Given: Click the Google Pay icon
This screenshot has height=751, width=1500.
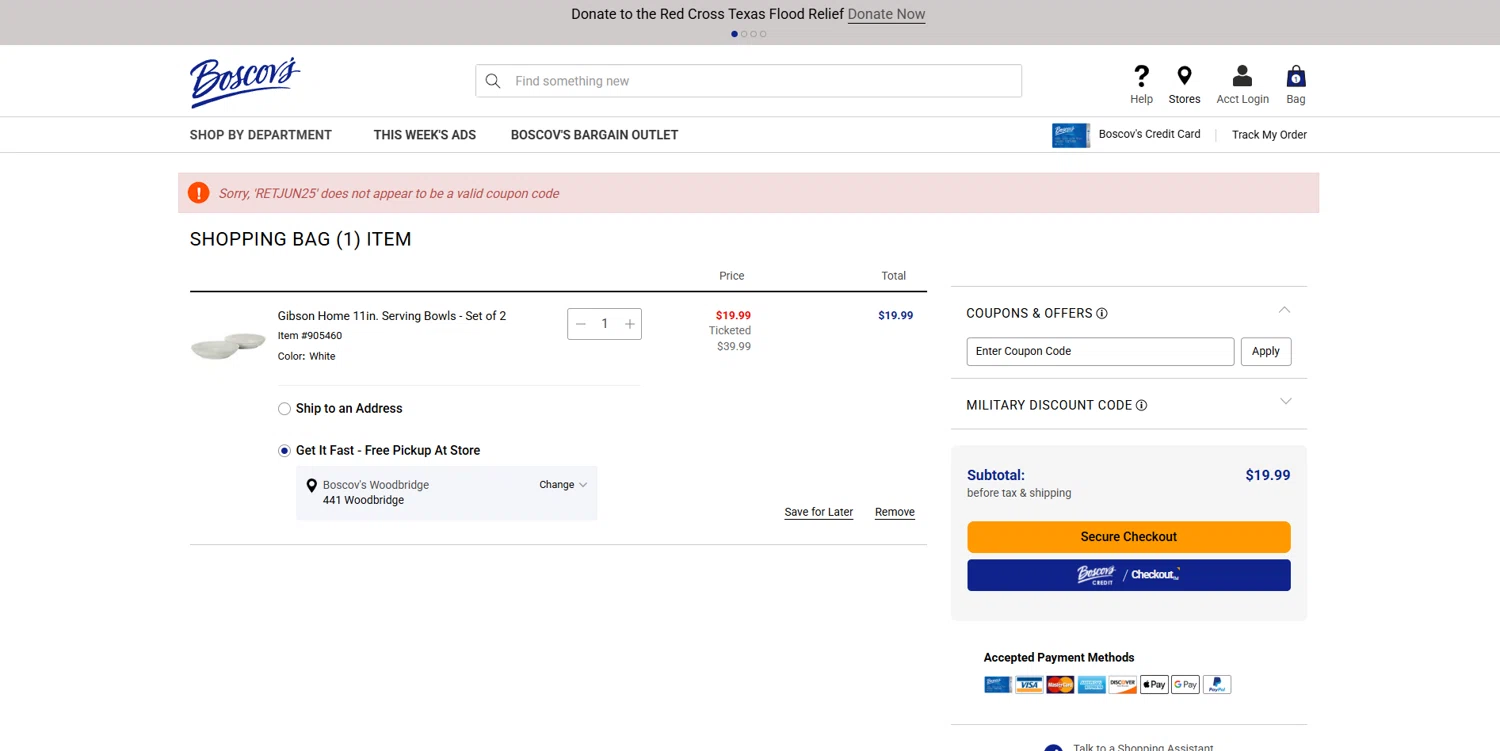Looking at the screenshot, I should coord(1185,685).
